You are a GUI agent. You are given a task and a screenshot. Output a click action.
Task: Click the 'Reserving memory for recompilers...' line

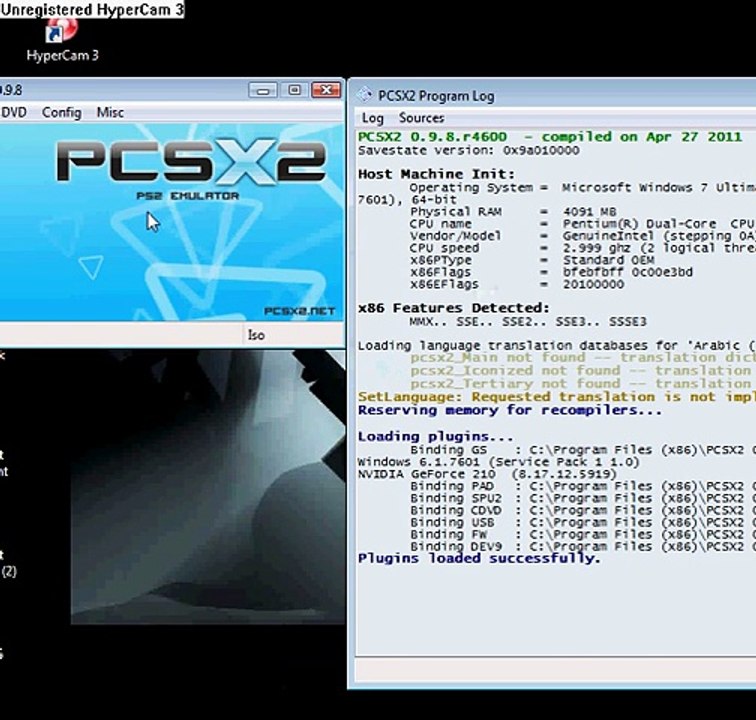(510, 410)
